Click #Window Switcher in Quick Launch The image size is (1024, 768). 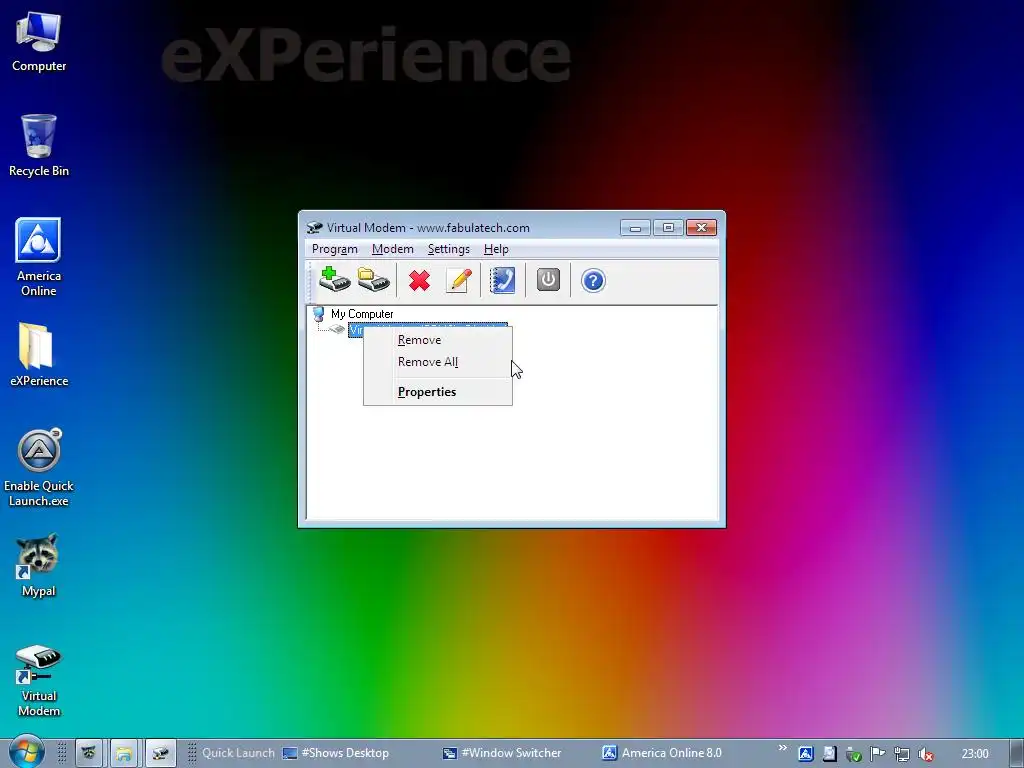point(502,753)
